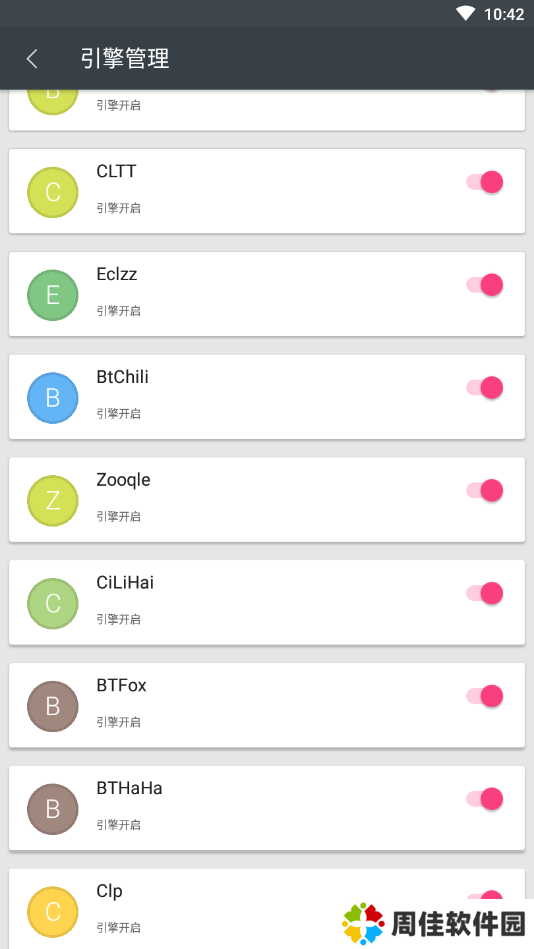The height and width of the screenshot is (949, 534).
Task: Switch off the Zooqle engine
Action: point(485,491)
